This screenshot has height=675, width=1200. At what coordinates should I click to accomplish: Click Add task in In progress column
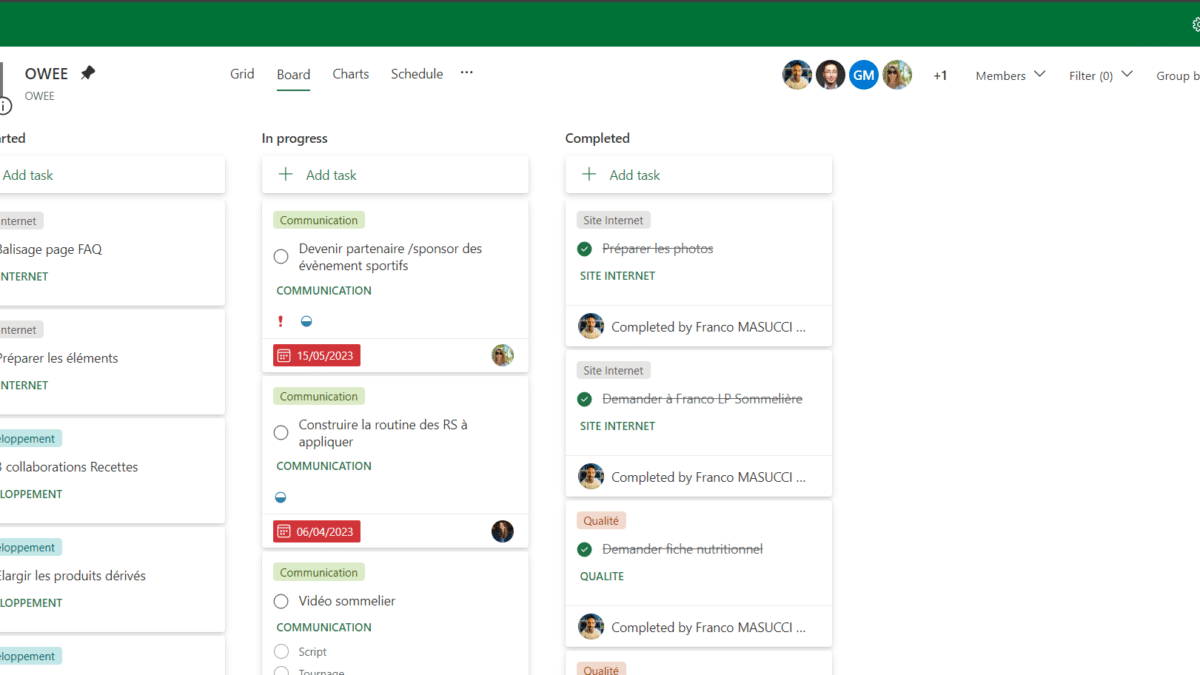click(x=331, y=175)
